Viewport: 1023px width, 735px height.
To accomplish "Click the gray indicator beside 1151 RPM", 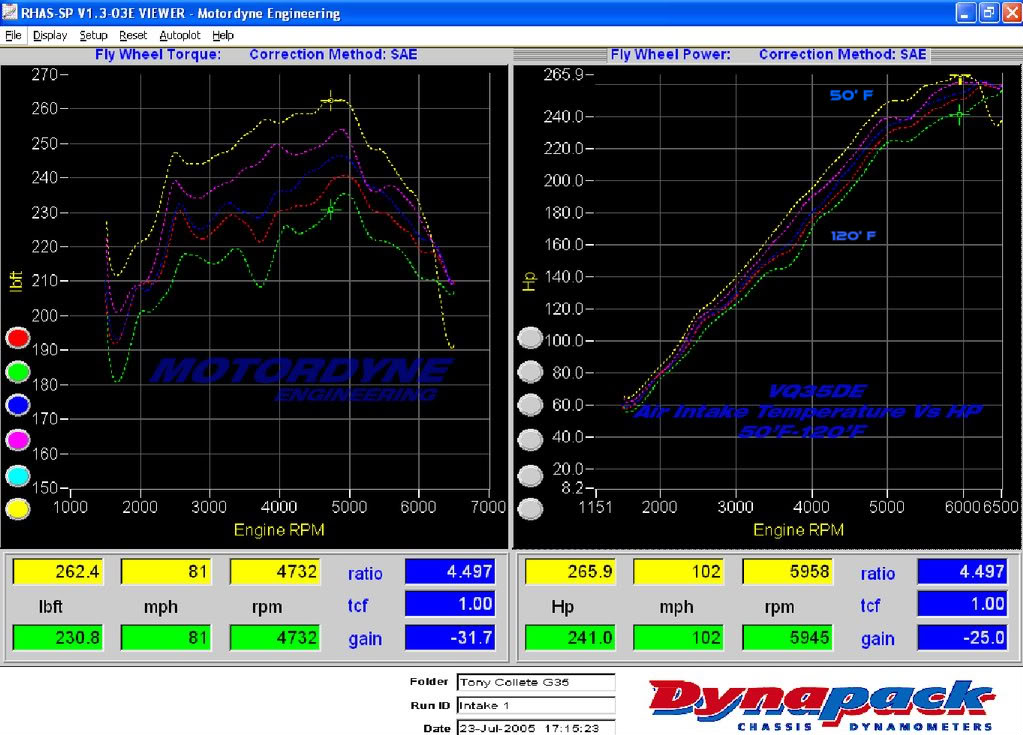I will pyautogui.click(x=530, y=509).
